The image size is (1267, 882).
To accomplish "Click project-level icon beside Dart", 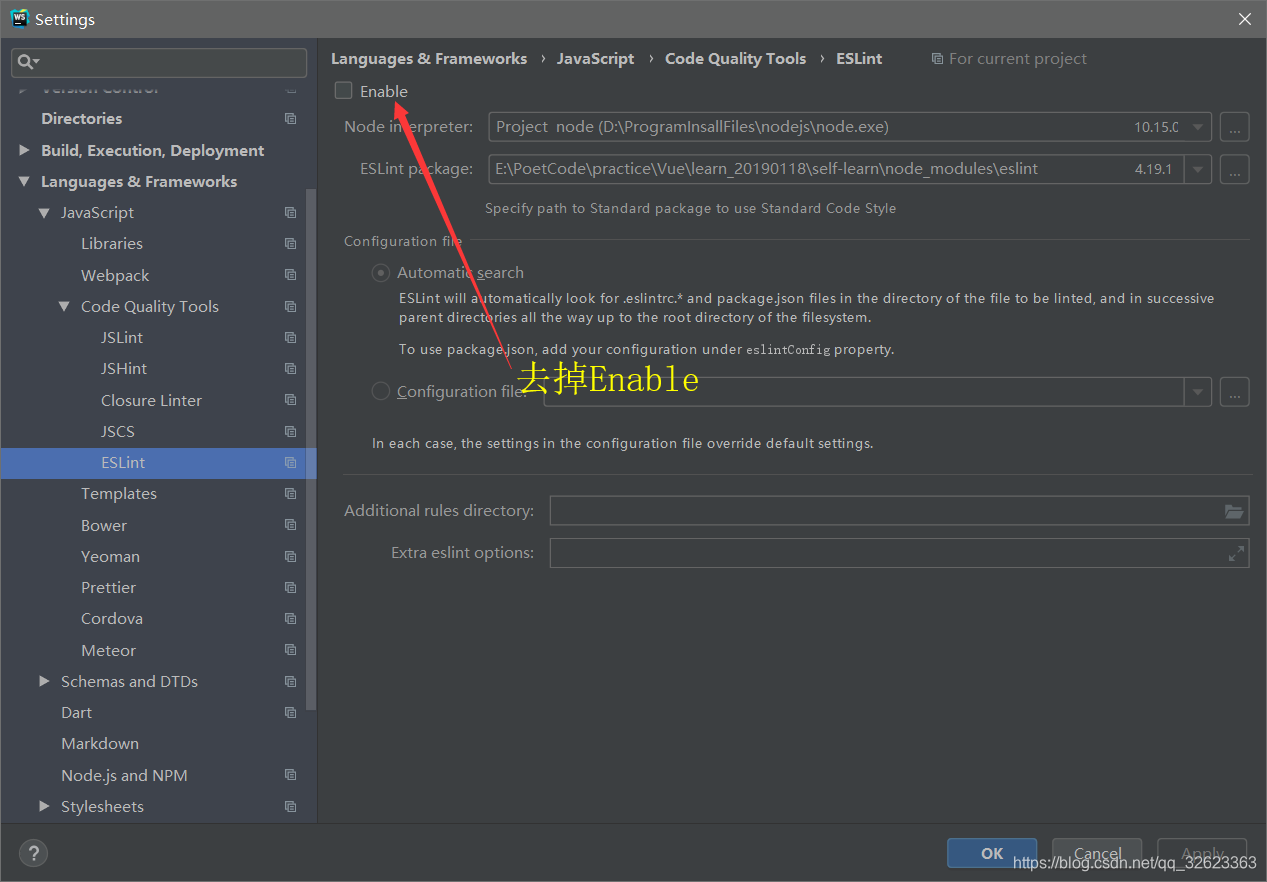I will click(290, 712).
